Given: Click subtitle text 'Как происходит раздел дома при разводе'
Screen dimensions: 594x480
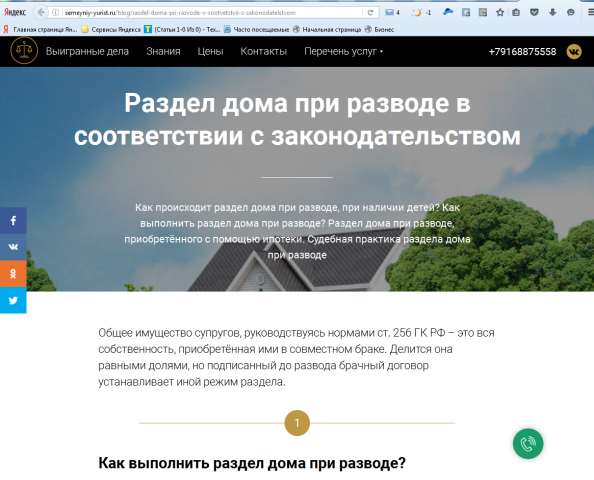Looking at the screenshot, I should coord(297,231).
